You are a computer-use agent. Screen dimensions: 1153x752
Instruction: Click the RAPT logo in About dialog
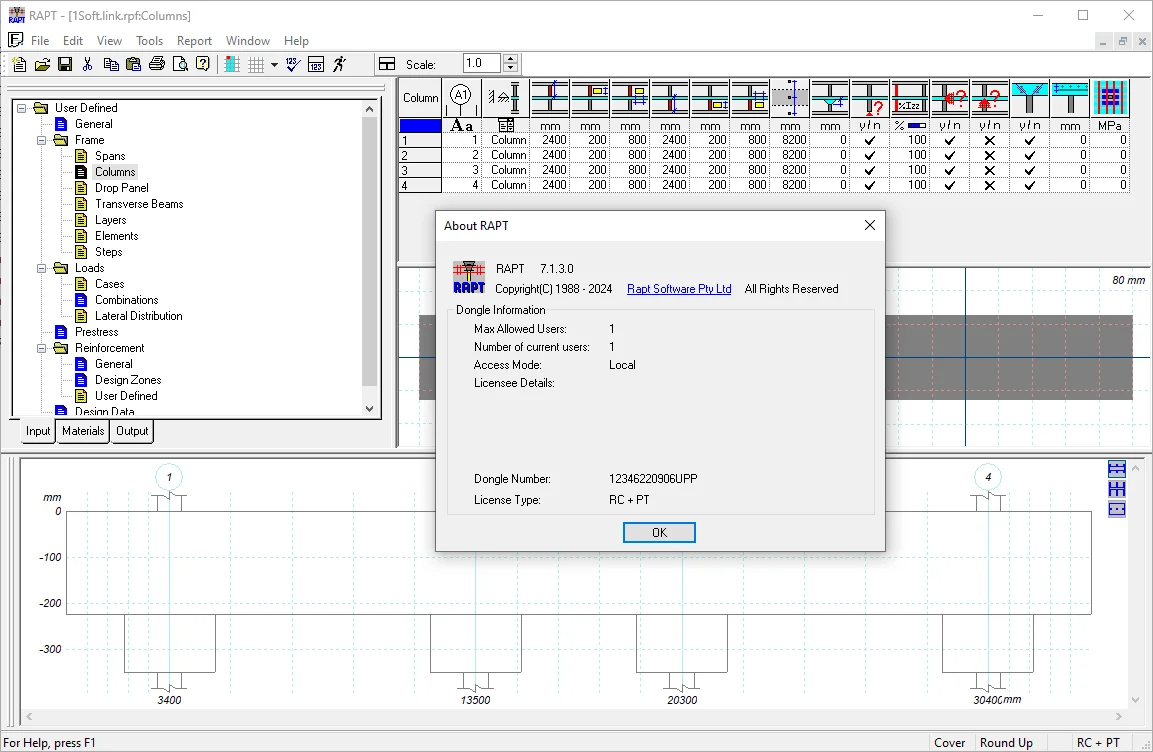tap(468, 277)
